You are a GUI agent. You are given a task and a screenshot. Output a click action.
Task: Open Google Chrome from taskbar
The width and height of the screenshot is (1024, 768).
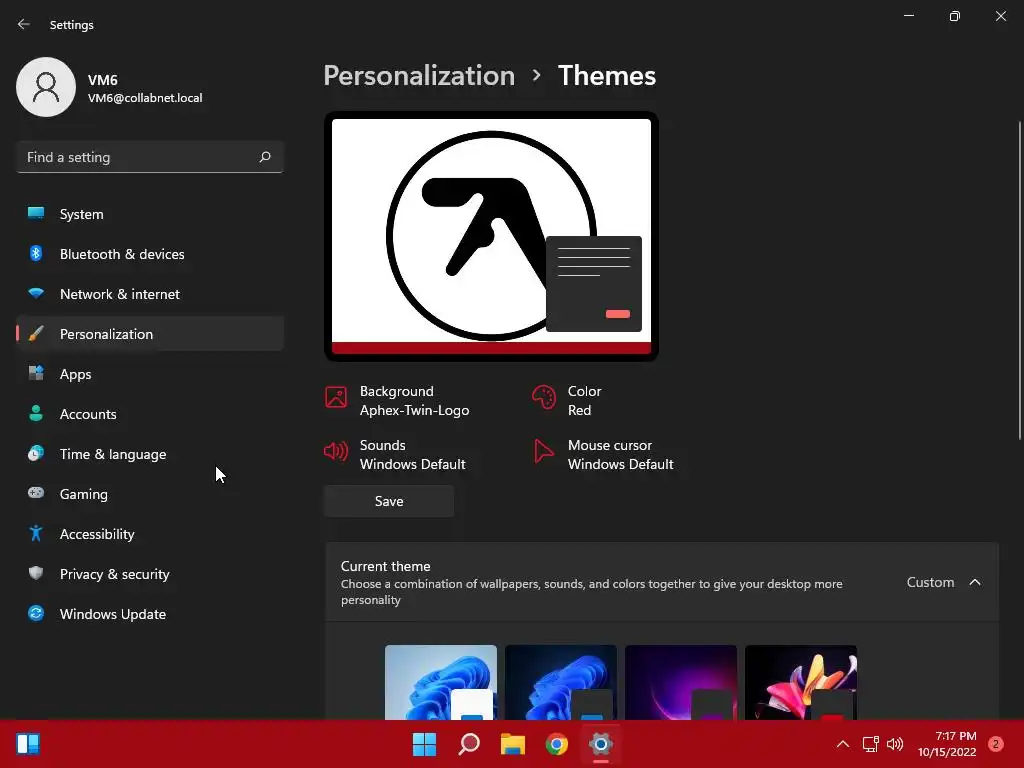point(556,744)
